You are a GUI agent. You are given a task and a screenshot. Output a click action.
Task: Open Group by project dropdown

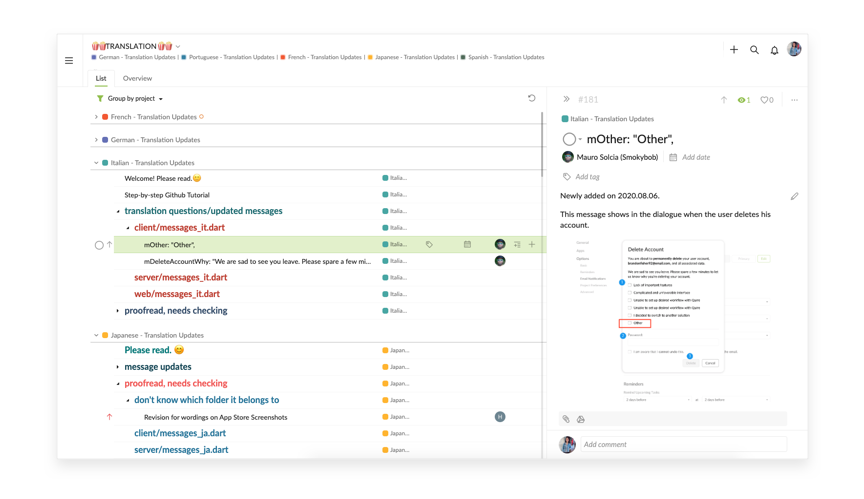pyautogui.click(x=135, y=99)
